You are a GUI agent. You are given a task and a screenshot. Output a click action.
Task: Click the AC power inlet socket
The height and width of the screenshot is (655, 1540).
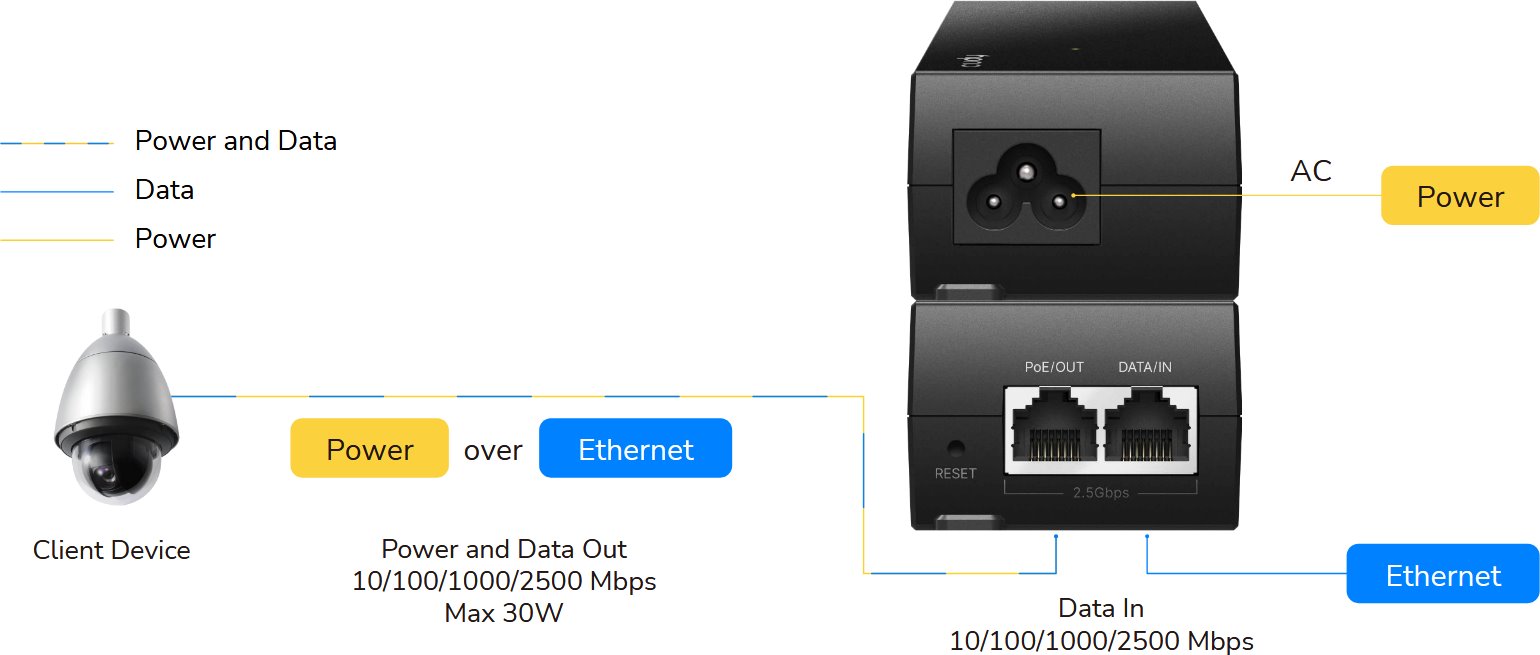tap(1027, 187)
